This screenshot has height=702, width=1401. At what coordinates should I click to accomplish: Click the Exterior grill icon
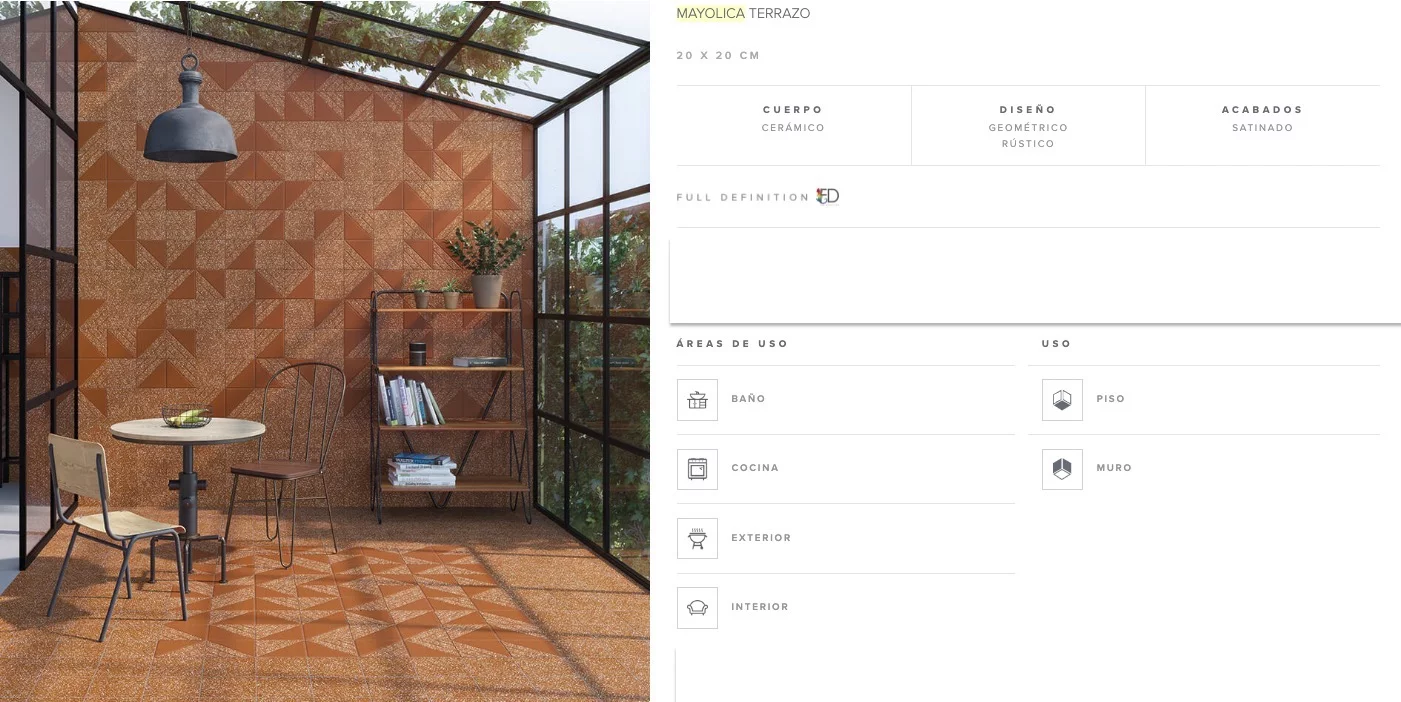click(697, 538)
